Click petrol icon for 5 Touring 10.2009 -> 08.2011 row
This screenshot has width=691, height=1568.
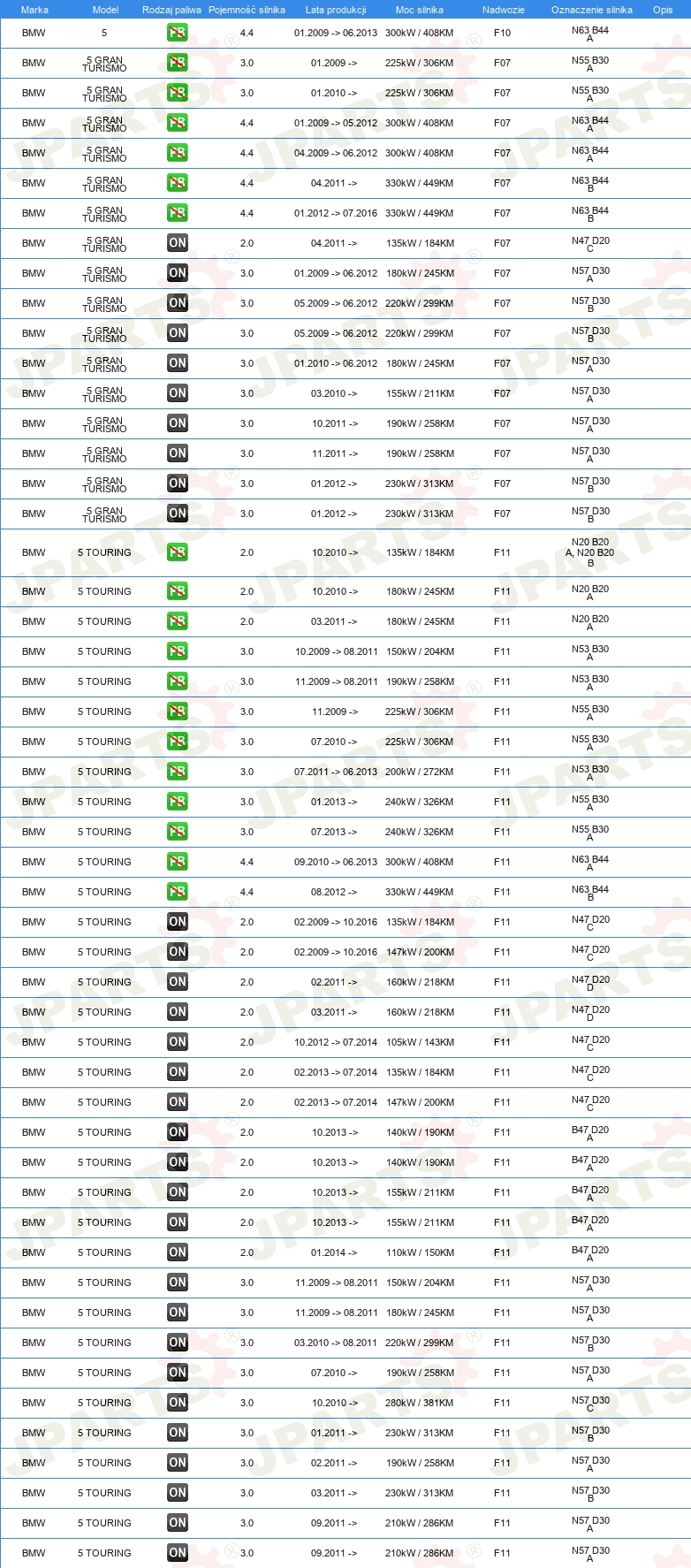click(177, 651)
